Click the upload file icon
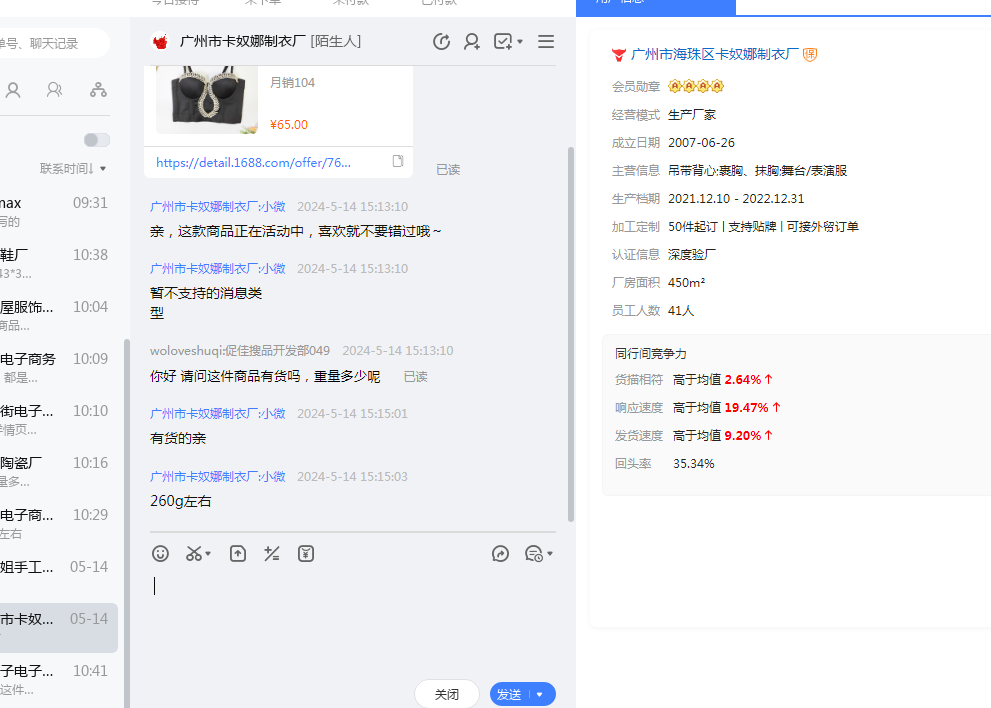Viewport: 991px width, 708px height. click(x=238, y=554)
